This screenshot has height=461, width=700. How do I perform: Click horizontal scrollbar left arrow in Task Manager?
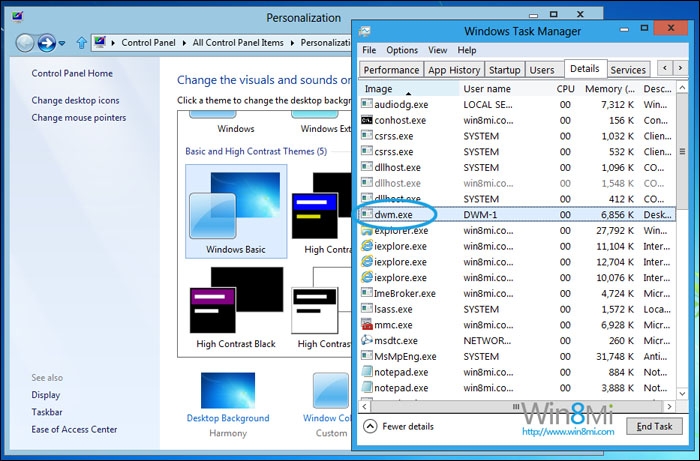pyautogui.click(x=365, y=406)
